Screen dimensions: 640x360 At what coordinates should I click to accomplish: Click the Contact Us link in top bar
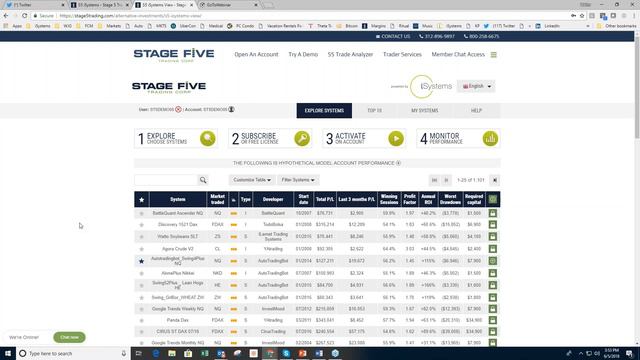click(x=393, y=36)
